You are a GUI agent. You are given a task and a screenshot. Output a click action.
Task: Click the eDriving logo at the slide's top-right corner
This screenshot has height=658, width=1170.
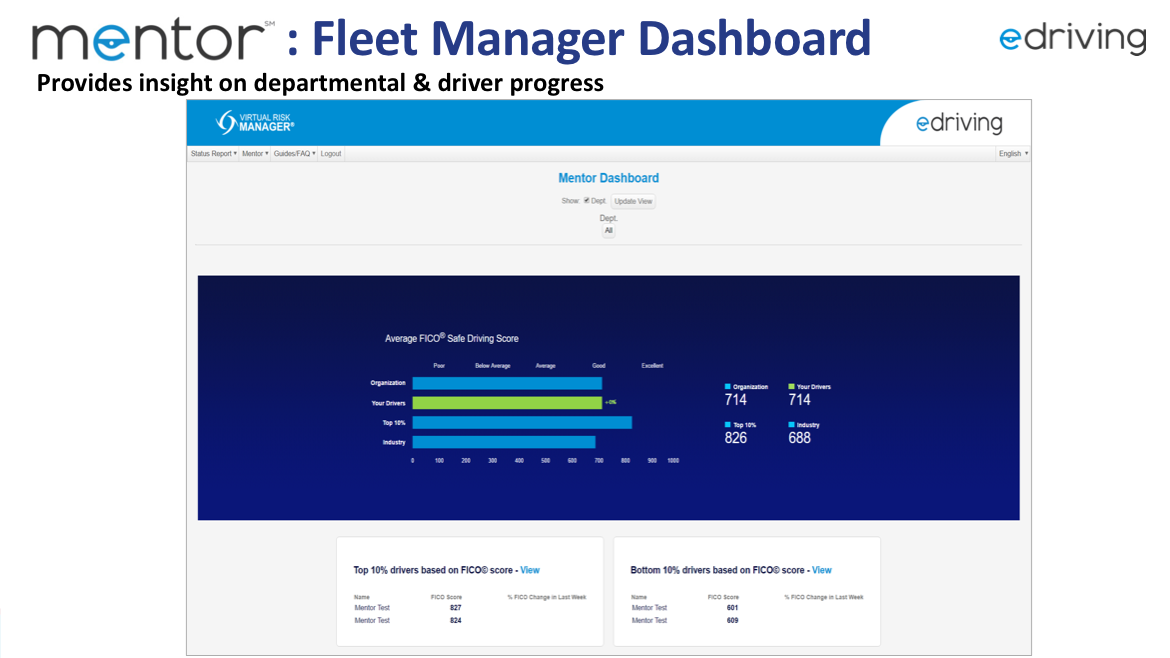[x=1072, y=38]
